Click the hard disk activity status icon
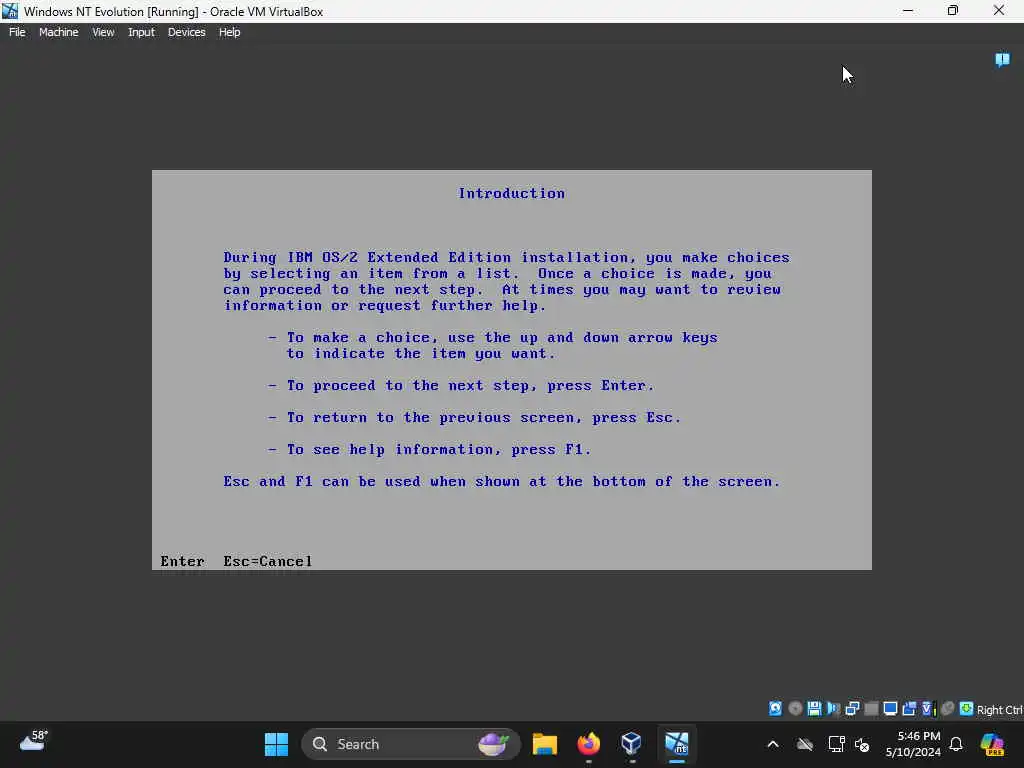1024x768 pixels. coord(775,709)
